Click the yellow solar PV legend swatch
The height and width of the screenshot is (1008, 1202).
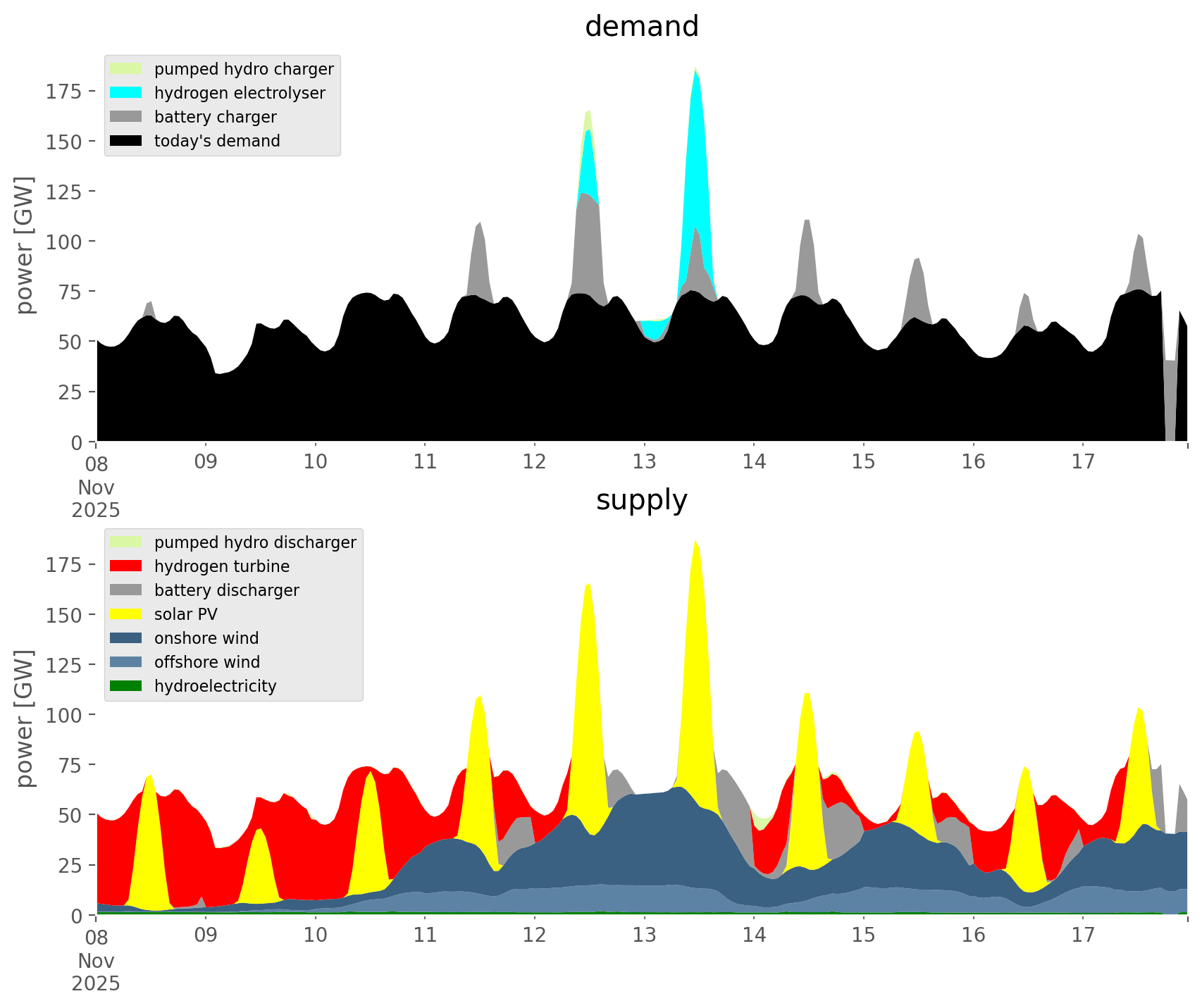[x=126, y=614]
